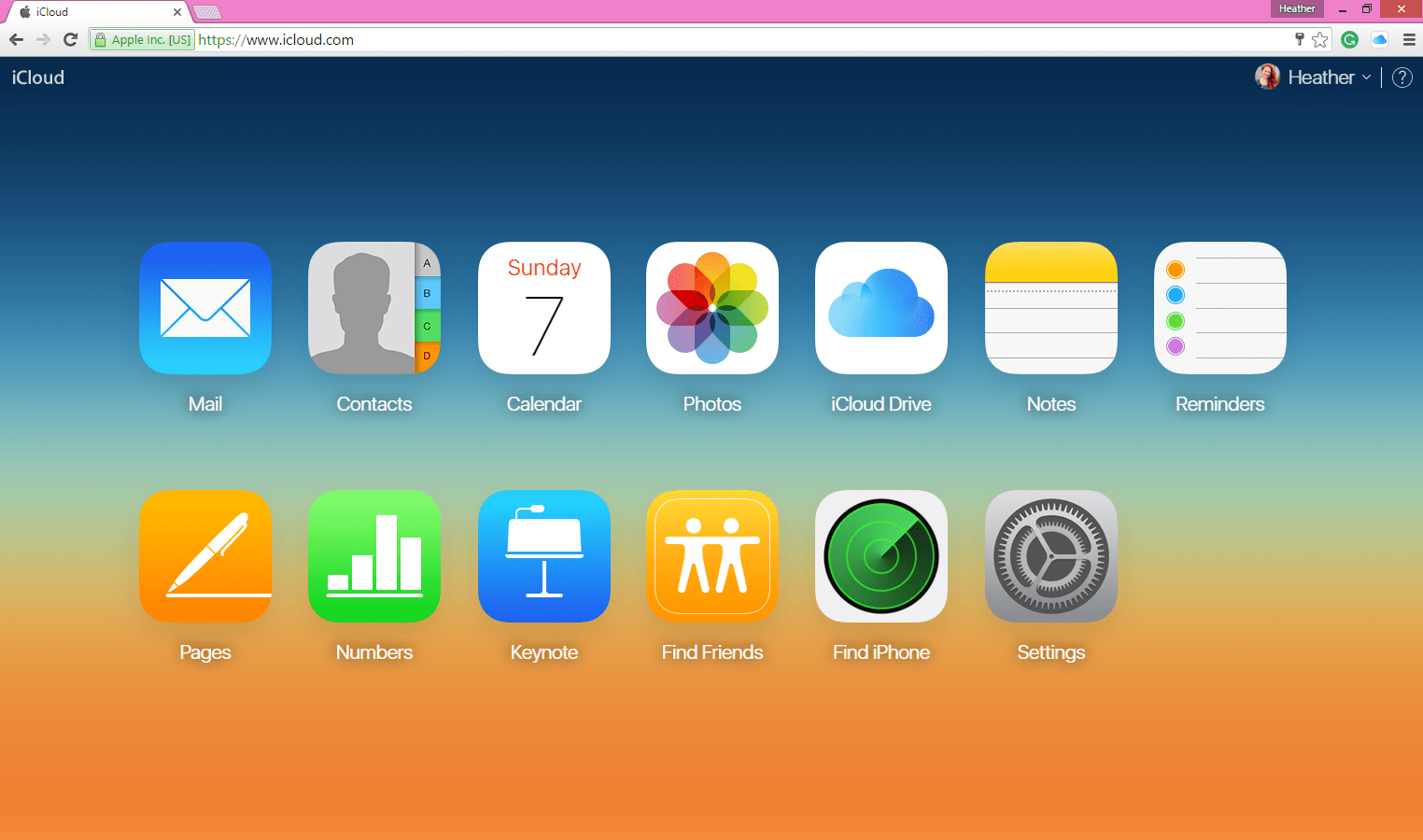Click Heather's profile avatar picture

1267,77
